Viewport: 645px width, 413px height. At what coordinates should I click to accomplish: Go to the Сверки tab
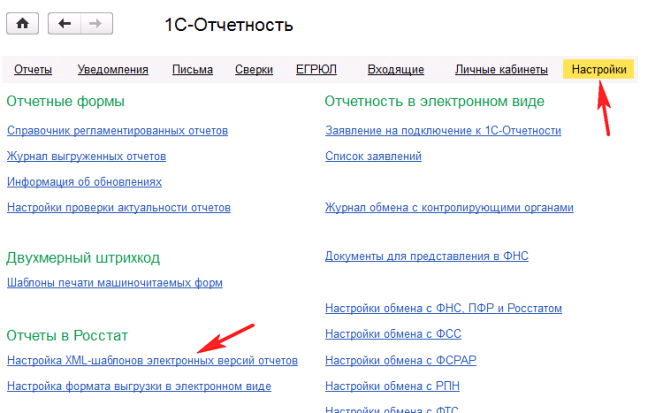click(254, 70)
